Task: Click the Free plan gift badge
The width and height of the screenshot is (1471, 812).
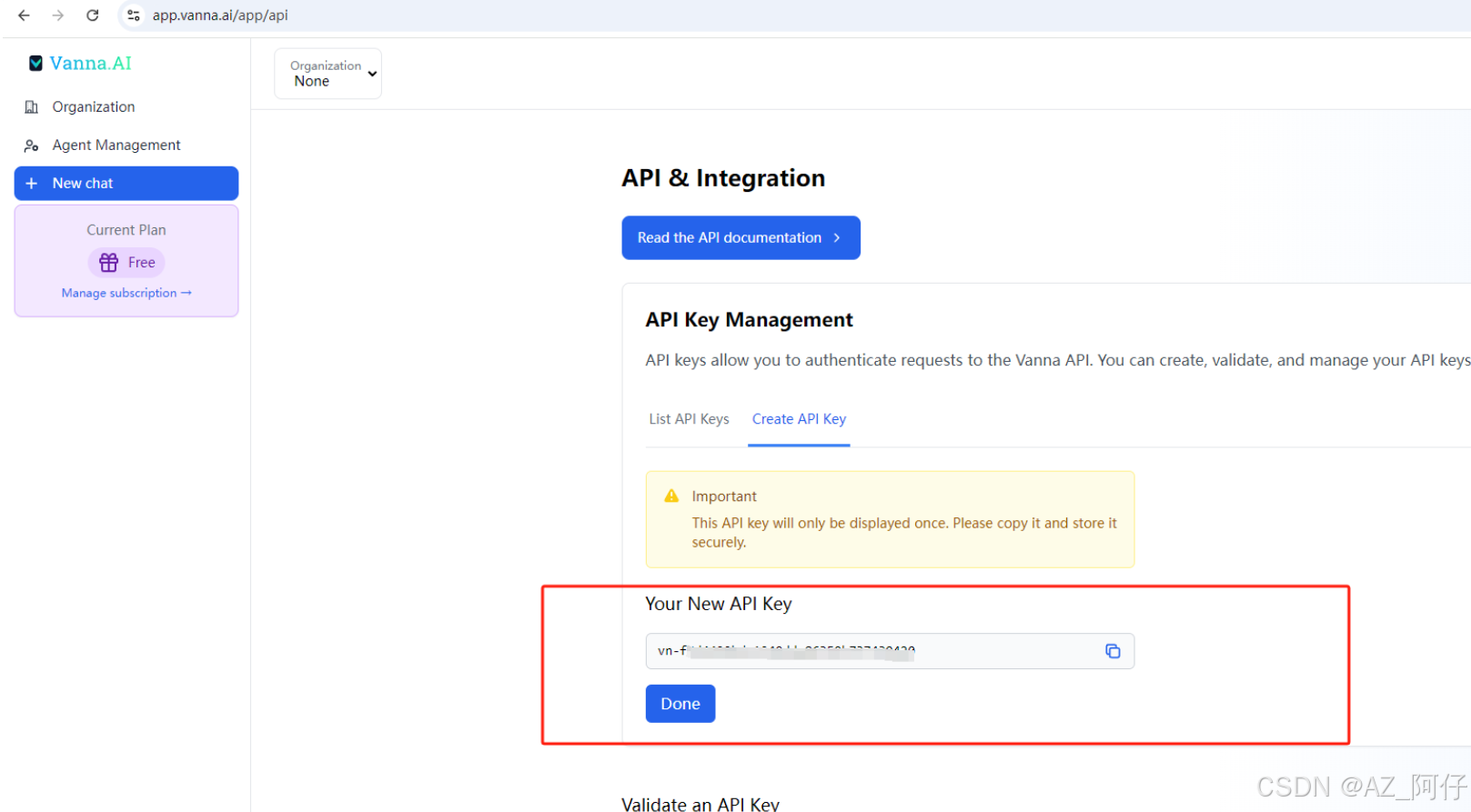Action: (126, 262)
